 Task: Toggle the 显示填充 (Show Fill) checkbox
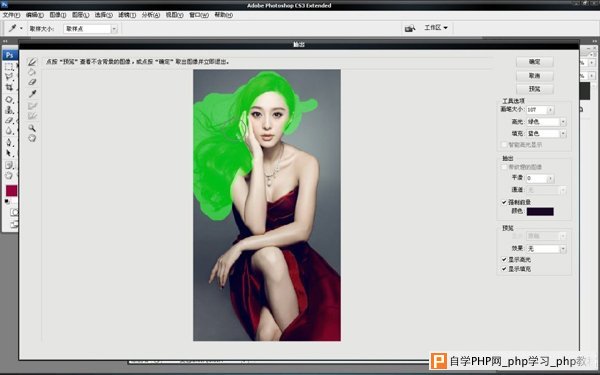tap(504, 269)
